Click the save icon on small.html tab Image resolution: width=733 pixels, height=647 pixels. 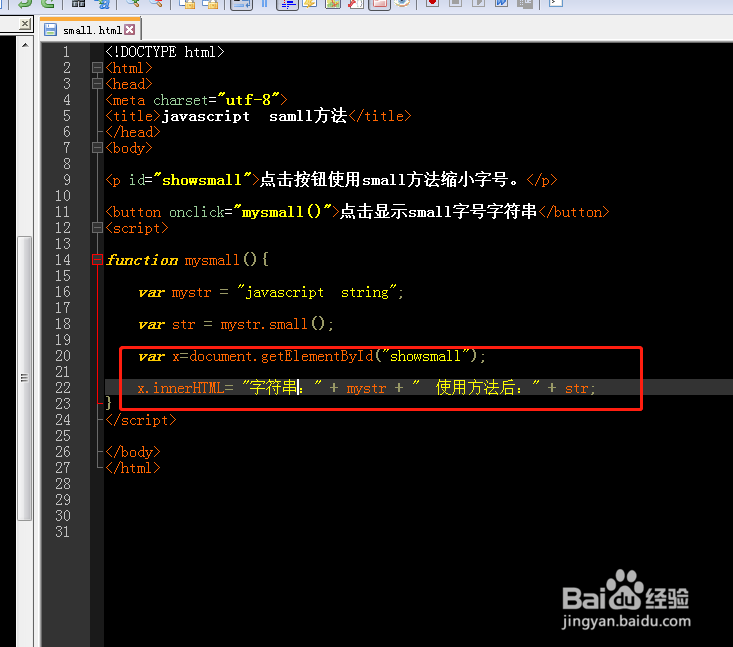(50, 30)
